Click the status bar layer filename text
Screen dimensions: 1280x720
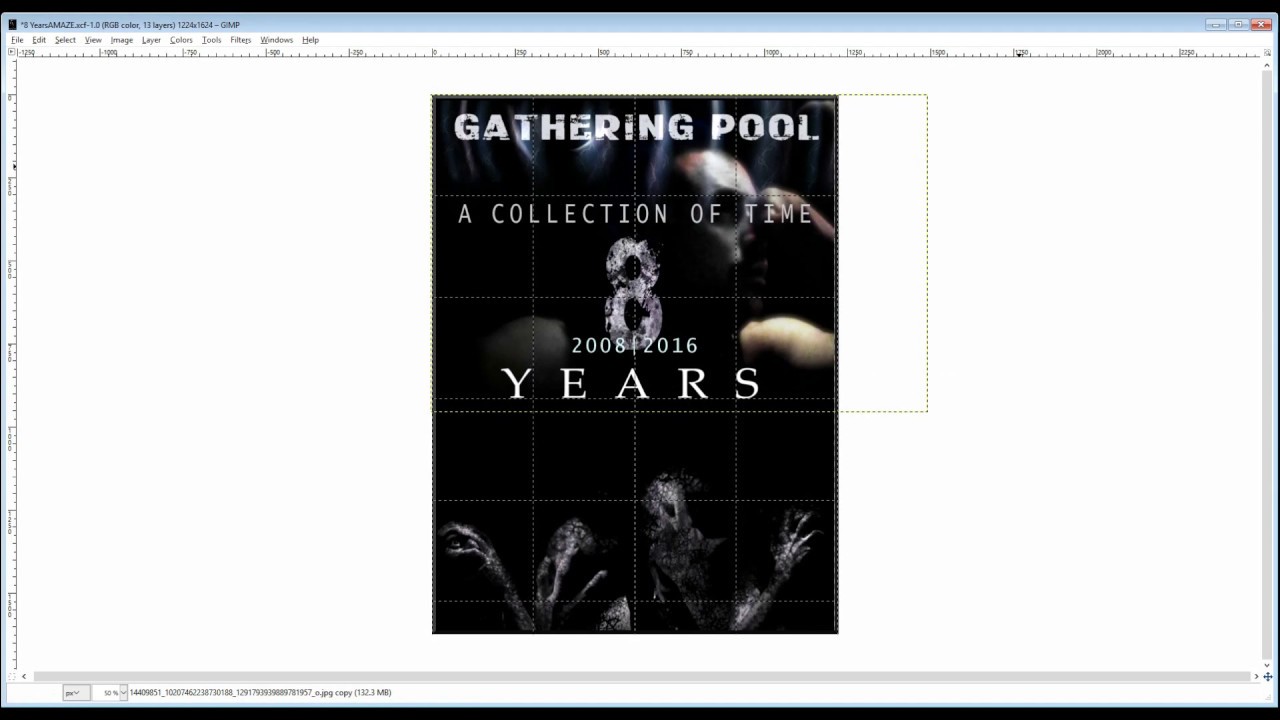260,692
